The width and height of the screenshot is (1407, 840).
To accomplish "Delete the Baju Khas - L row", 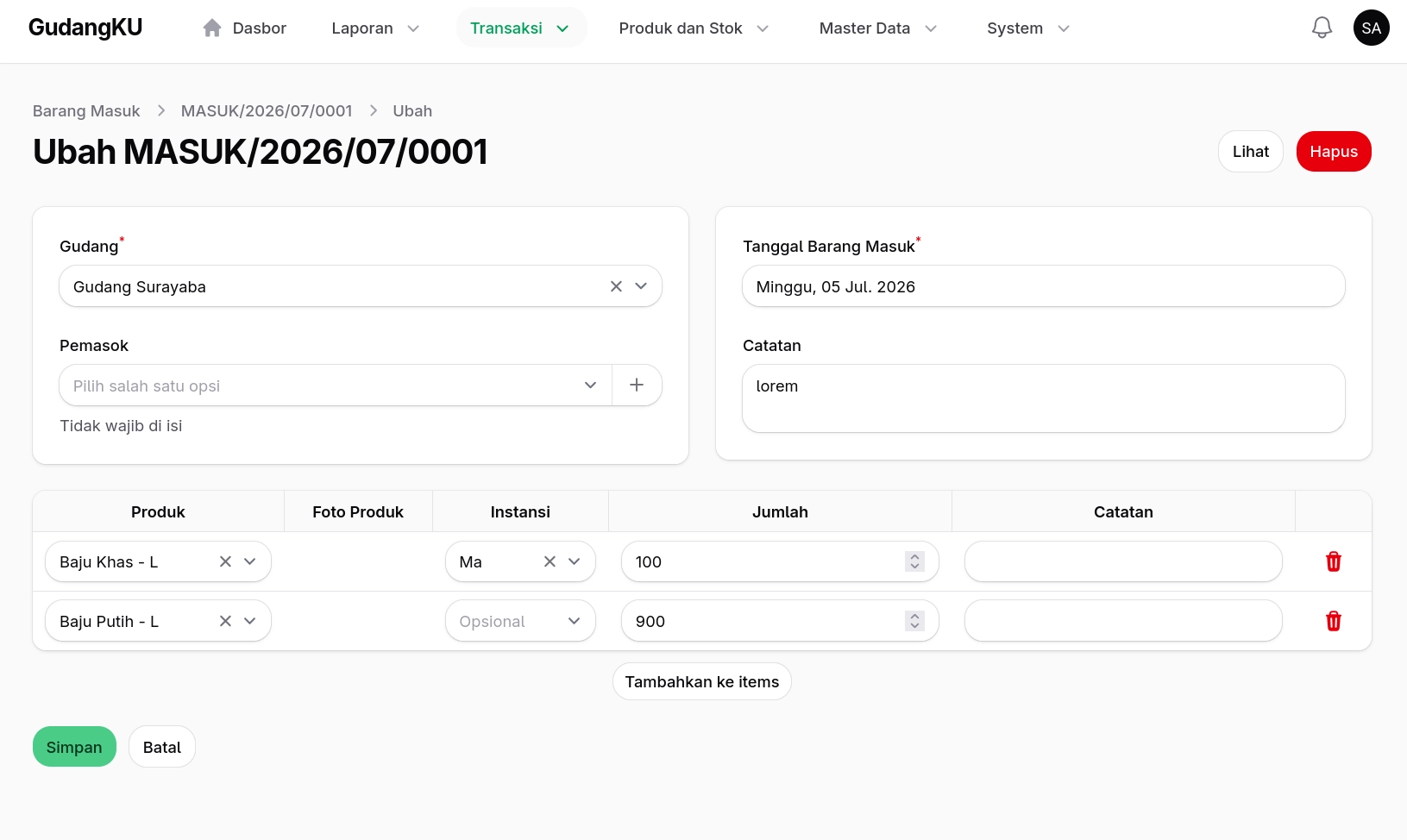I will click(1333, 561).
